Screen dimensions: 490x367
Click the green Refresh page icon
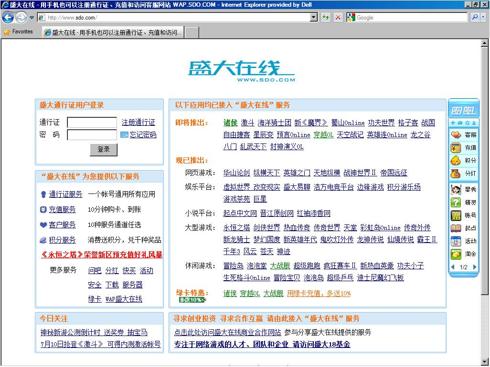[x=325, y=17]
